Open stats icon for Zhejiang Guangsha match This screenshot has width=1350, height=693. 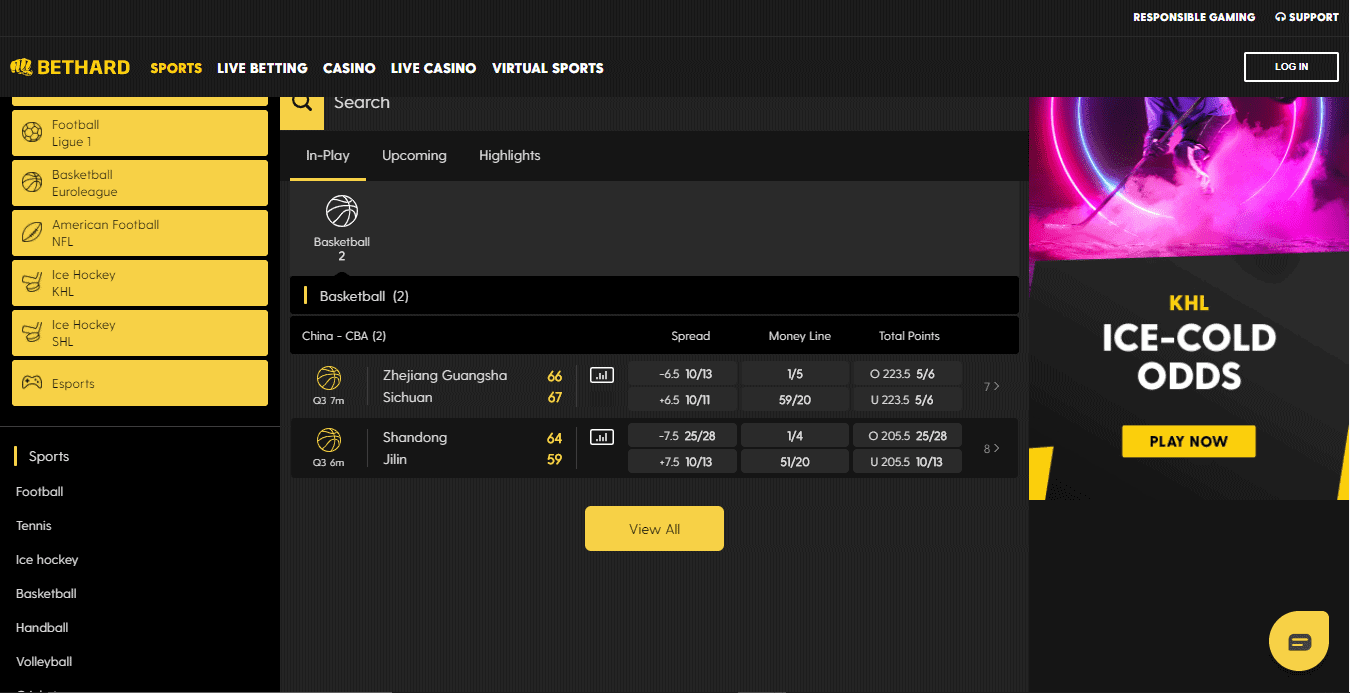tap(601, 375)
